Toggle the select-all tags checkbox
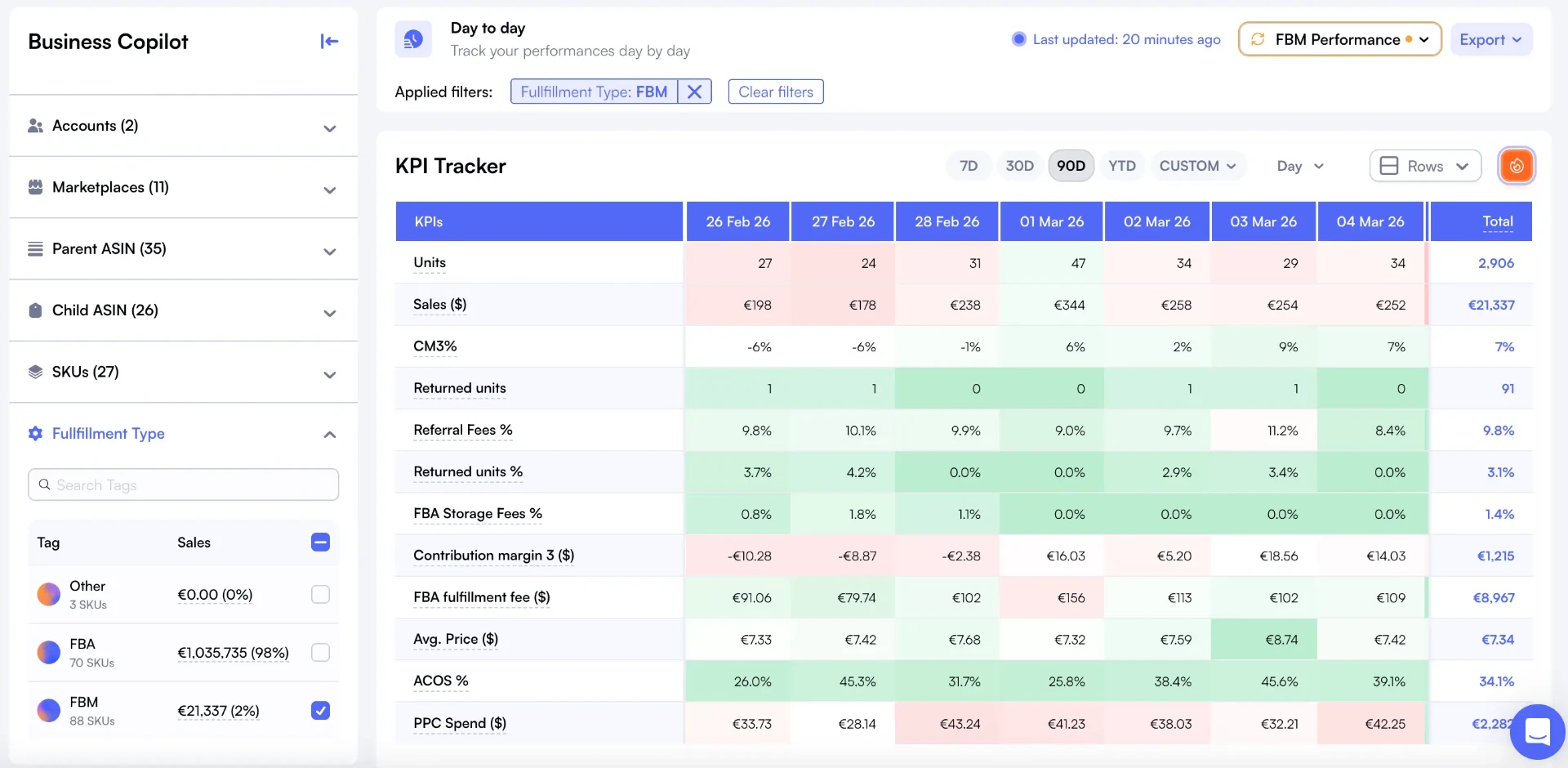The height and width of the screenshot is (768, 1568). [x=320, y=542]
